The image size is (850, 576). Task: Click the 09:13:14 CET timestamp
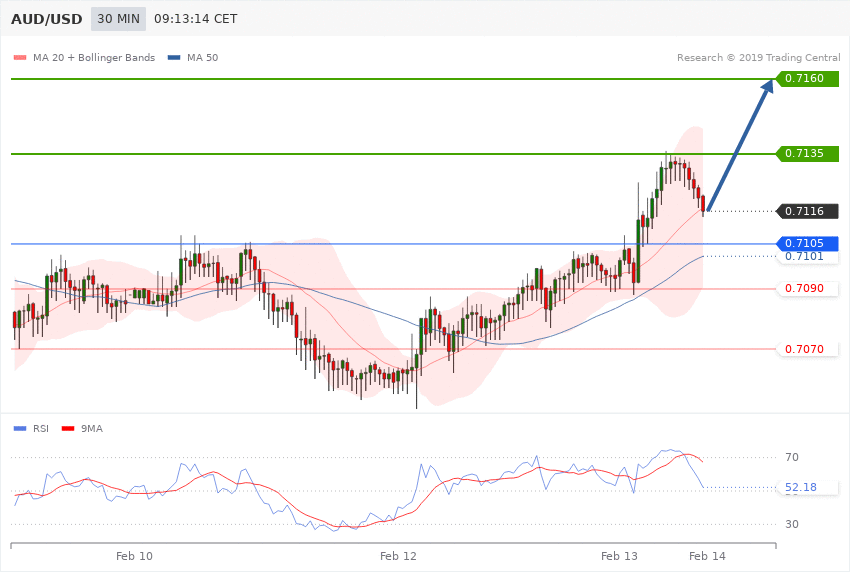point(196,19)
